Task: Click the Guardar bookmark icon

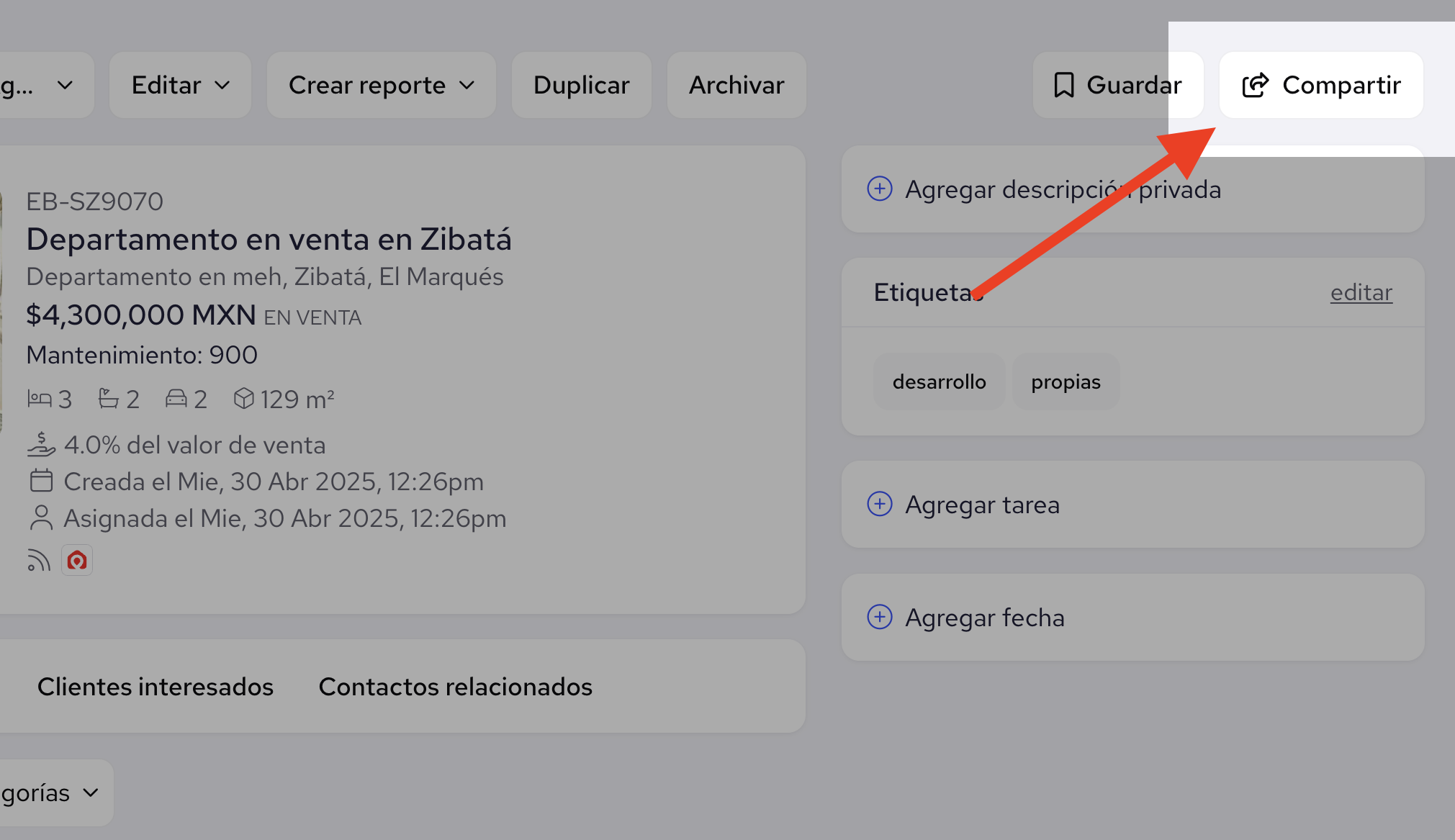Action: click(x=1064, y=85)
